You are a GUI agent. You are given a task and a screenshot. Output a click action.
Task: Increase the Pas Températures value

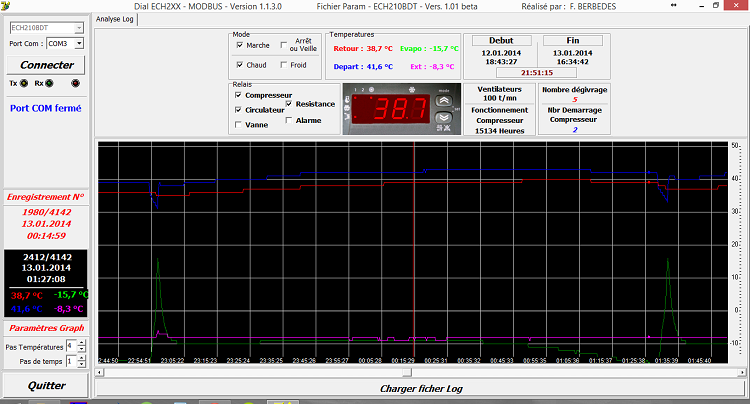tap(83, 341)
